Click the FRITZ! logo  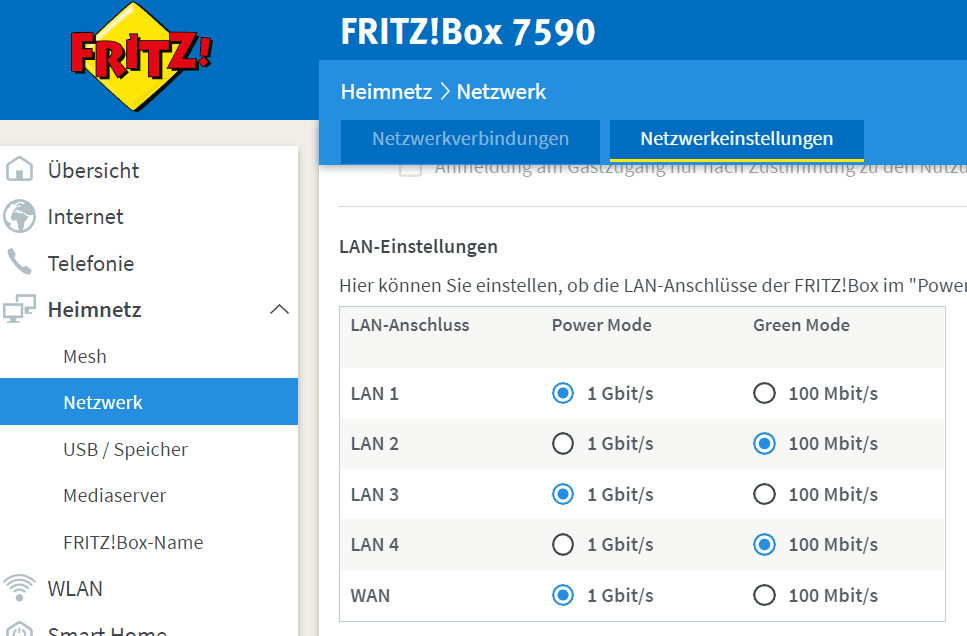click(141, 57)
